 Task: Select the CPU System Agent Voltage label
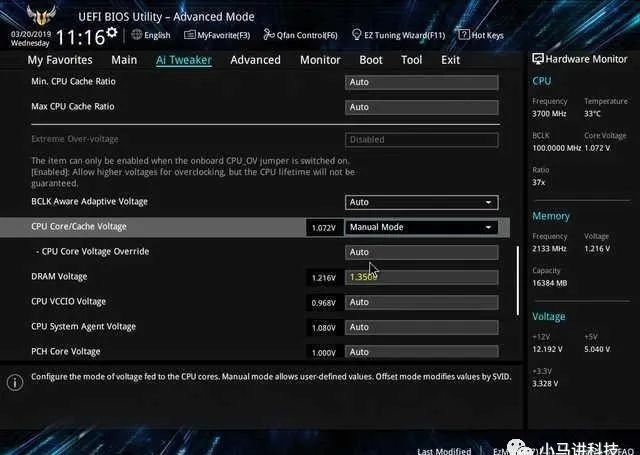(x=83, y=326)
